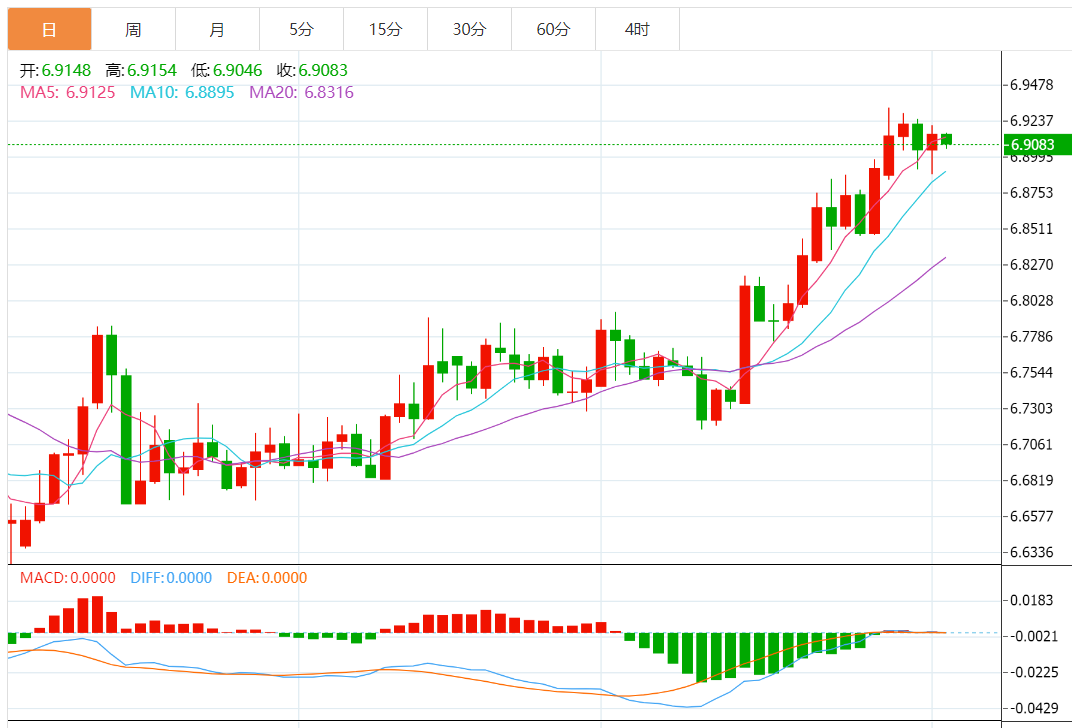This screenshot has width=1072, height=728.
Task: Click the 开:6.9148 open price value
Action: [x=55, y=70]
